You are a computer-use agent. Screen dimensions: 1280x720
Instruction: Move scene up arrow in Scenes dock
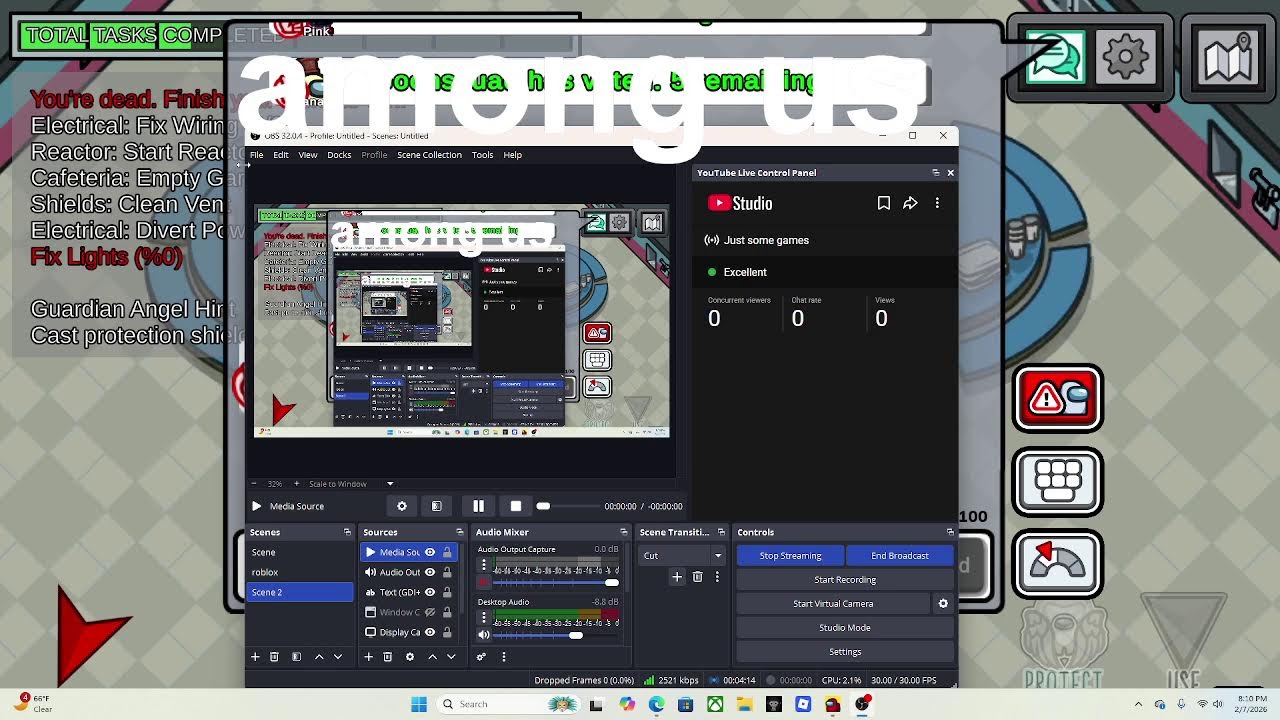pyautogui.click(x=319, y=657)
